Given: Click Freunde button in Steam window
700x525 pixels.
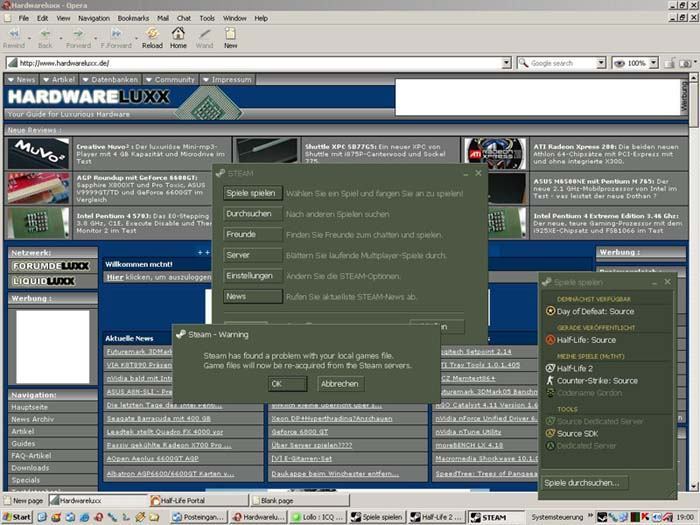Looking at the screenshot, I should point(253,234).
